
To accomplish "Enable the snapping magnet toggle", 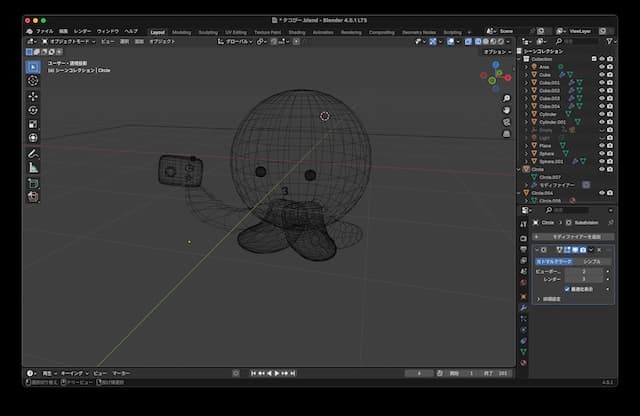I will (274, 42).
